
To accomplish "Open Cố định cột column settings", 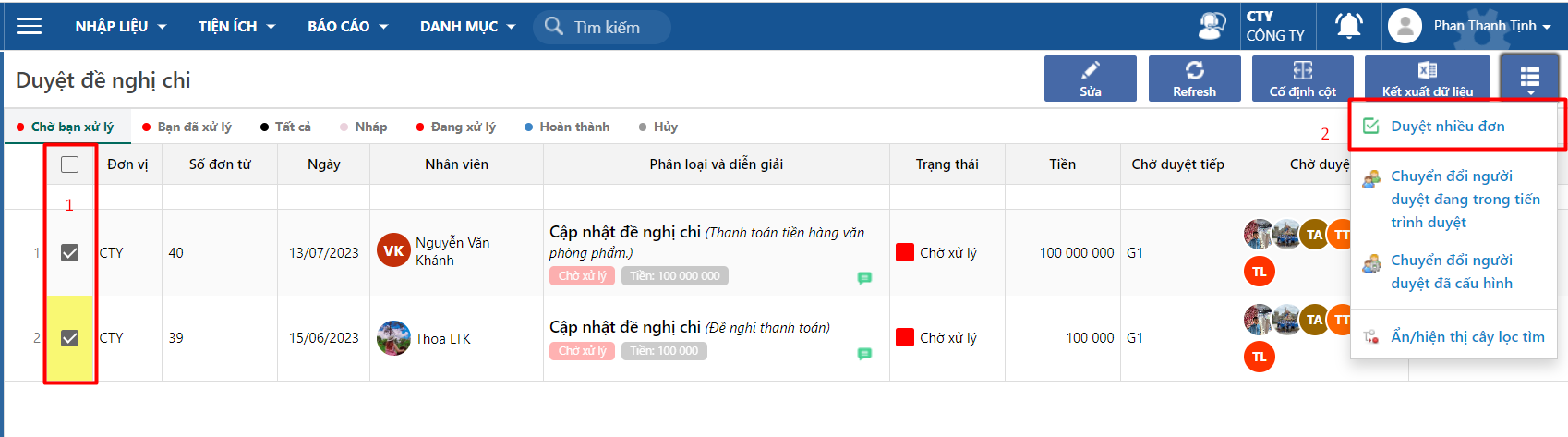I will coord(1302,78).
